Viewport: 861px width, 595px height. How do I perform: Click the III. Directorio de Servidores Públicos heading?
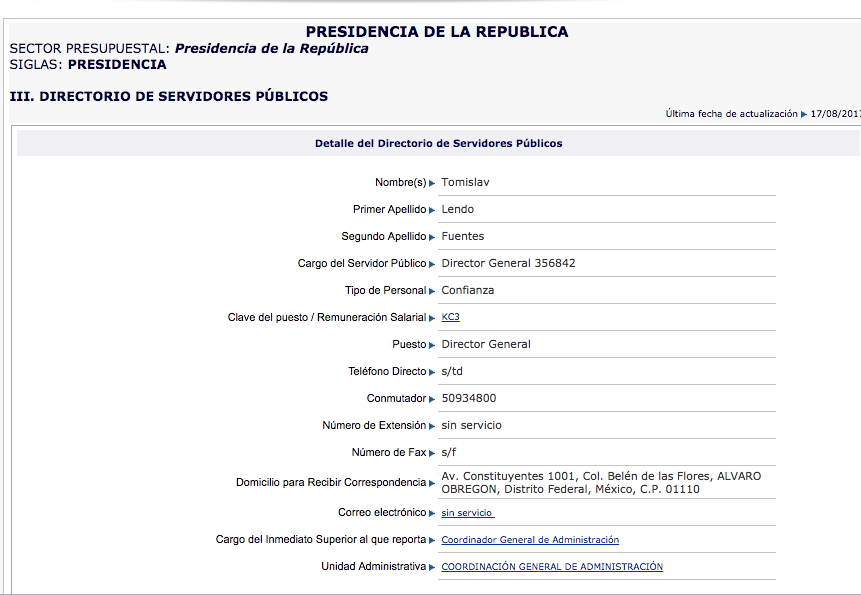coord(168,97)
